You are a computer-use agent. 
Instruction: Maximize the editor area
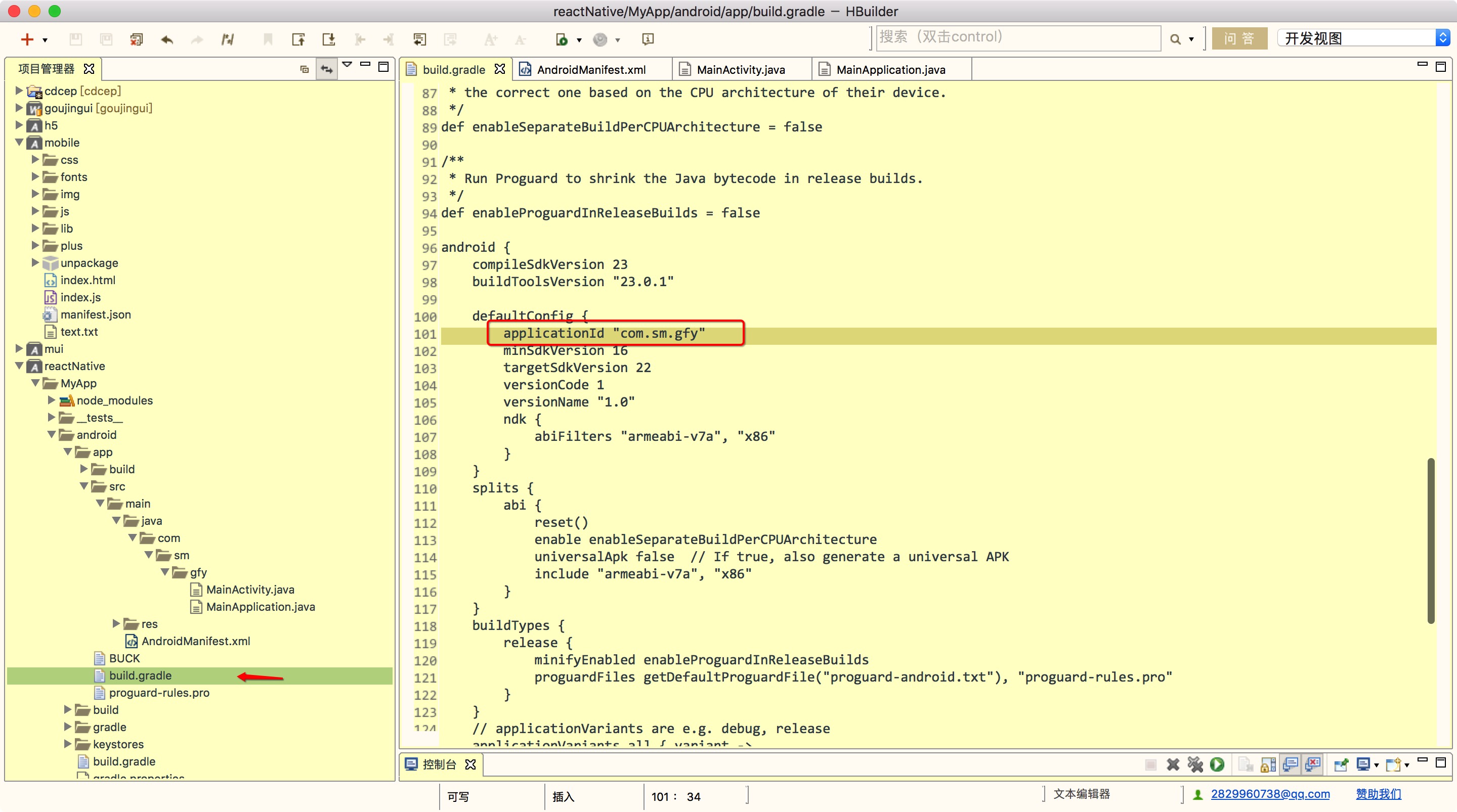pos(1441,66)
